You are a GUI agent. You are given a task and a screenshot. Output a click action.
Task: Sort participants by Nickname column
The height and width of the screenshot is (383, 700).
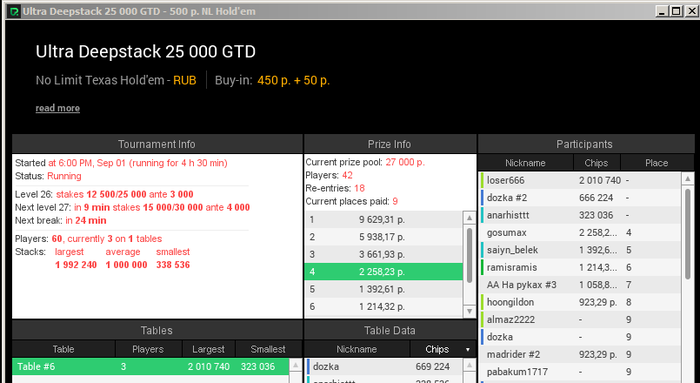click(x=525, y=163)
